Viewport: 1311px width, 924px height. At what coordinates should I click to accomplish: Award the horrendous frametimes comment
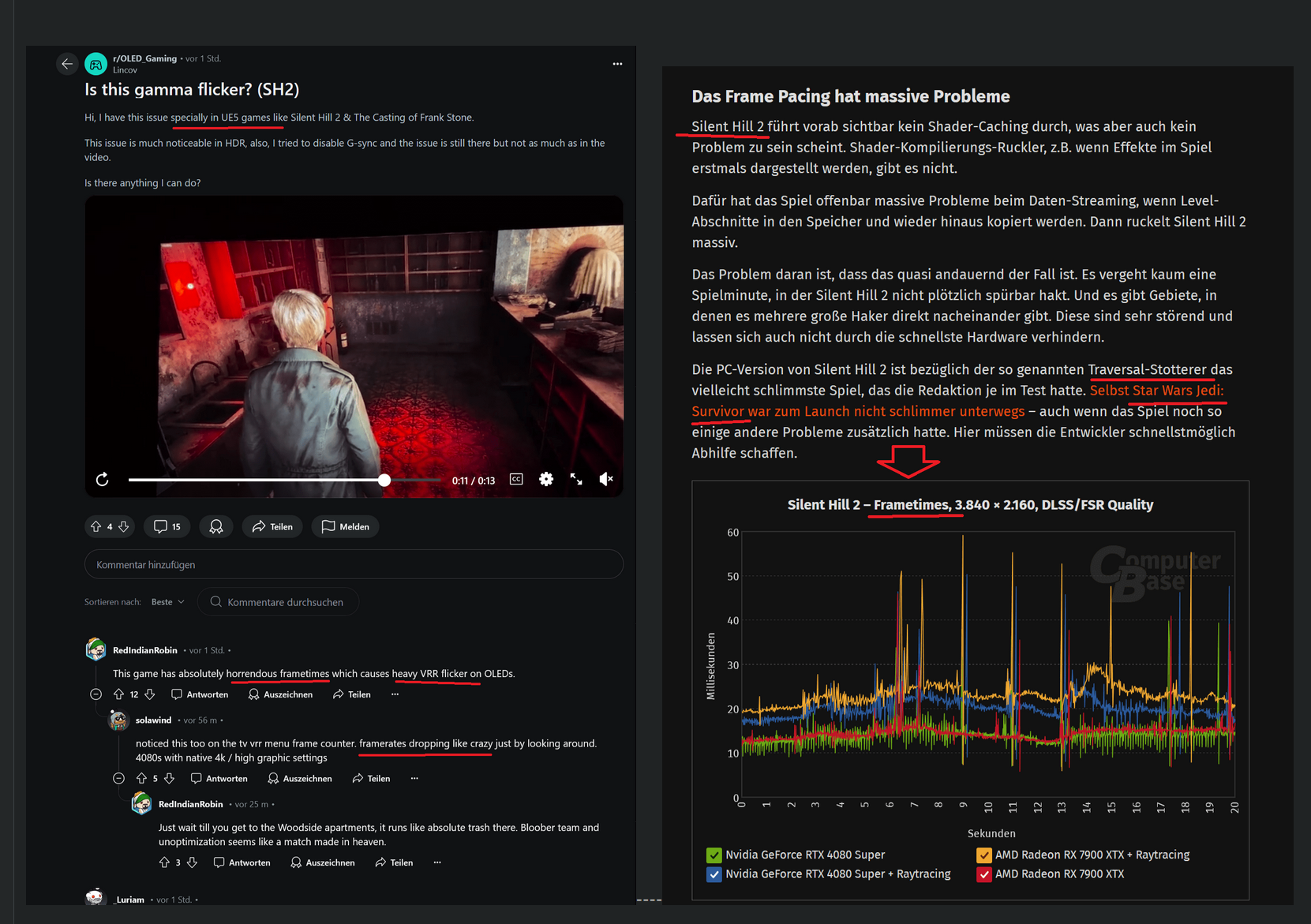click(x=280, y=694)
